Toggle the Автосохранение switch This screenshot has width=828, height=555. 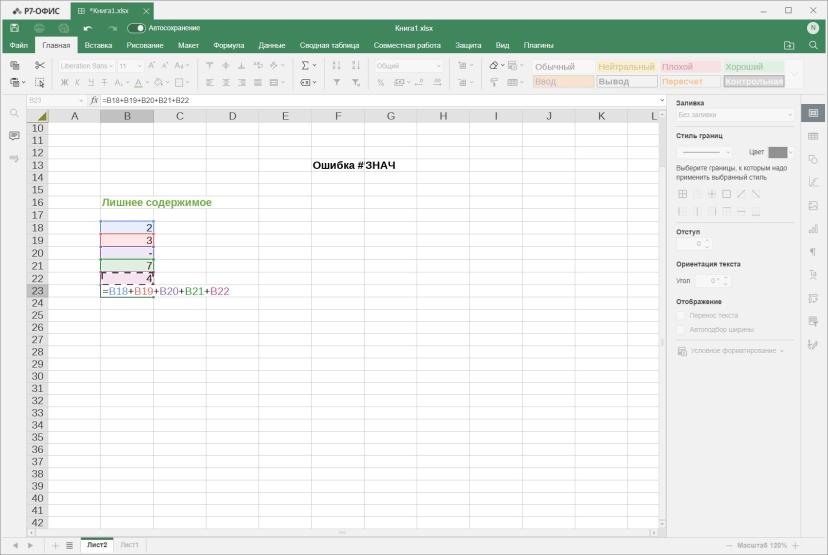[136, 28]
